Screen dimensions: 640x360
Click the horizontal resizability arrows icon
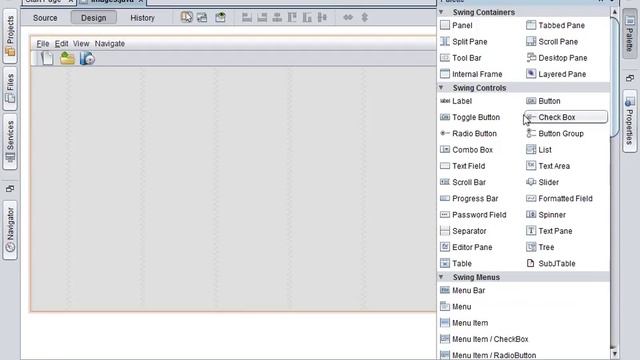pos(348,18)
